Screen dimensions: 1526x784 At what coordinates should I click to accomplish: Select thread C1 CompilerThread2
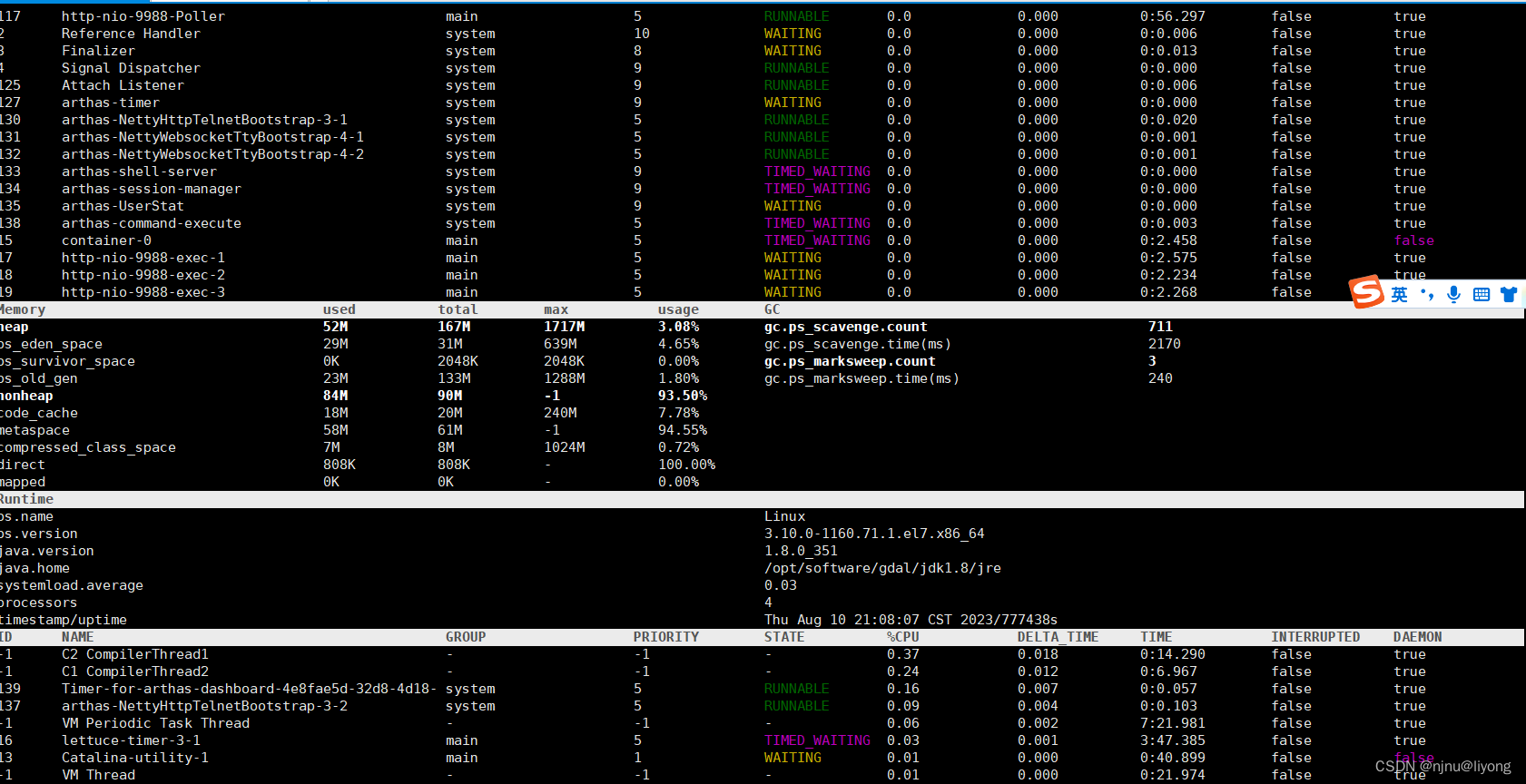(135, 671)
